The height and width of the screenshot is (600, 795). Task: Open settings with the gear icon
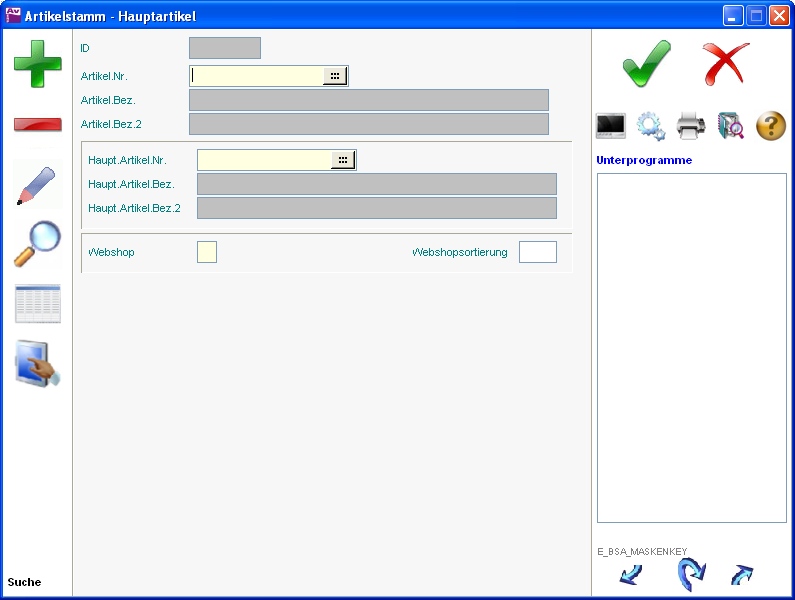coord(651,126)
